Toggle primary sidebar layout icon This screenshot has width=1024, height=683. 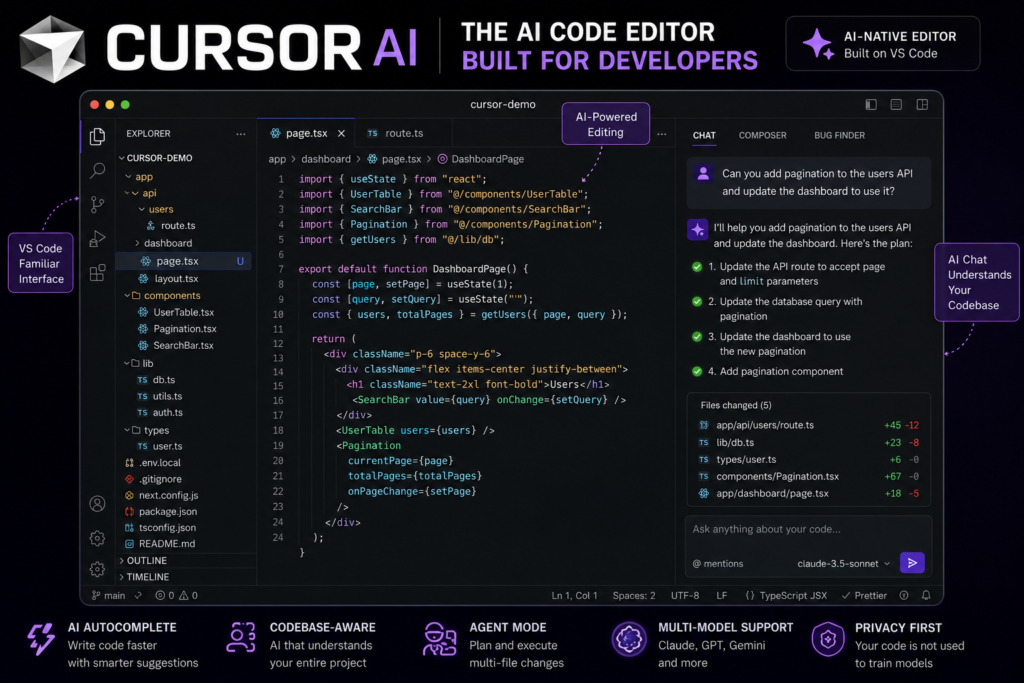(871, 104)
